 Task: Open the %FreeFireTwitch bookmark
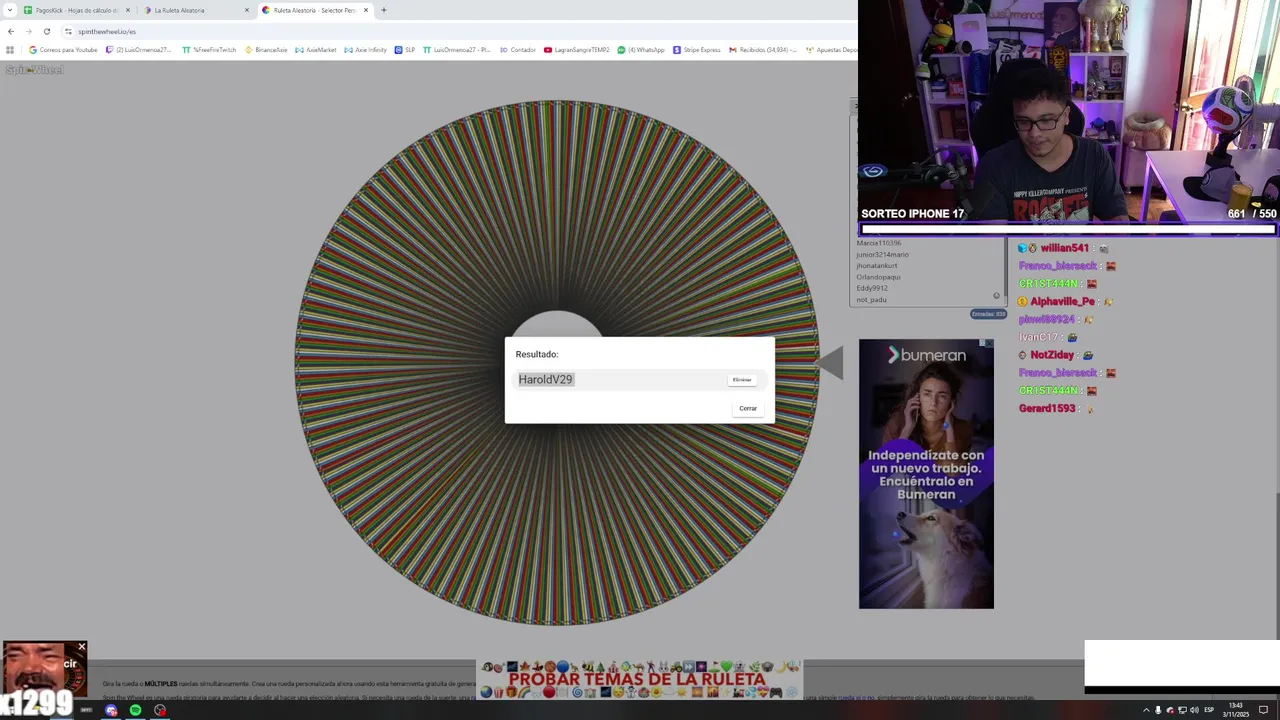click(209, 50)
